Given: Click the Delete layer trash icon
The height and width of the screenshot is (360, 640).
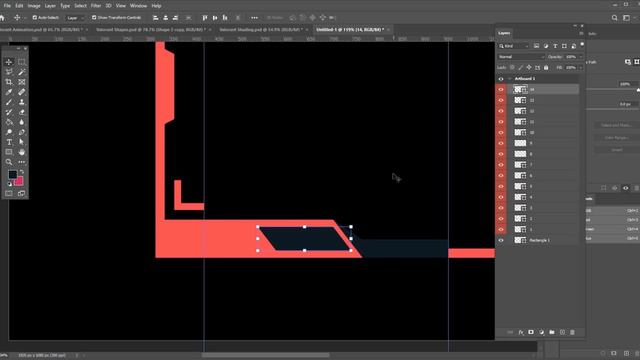Looking at the screenshot, I should click(x=572, y=333).
